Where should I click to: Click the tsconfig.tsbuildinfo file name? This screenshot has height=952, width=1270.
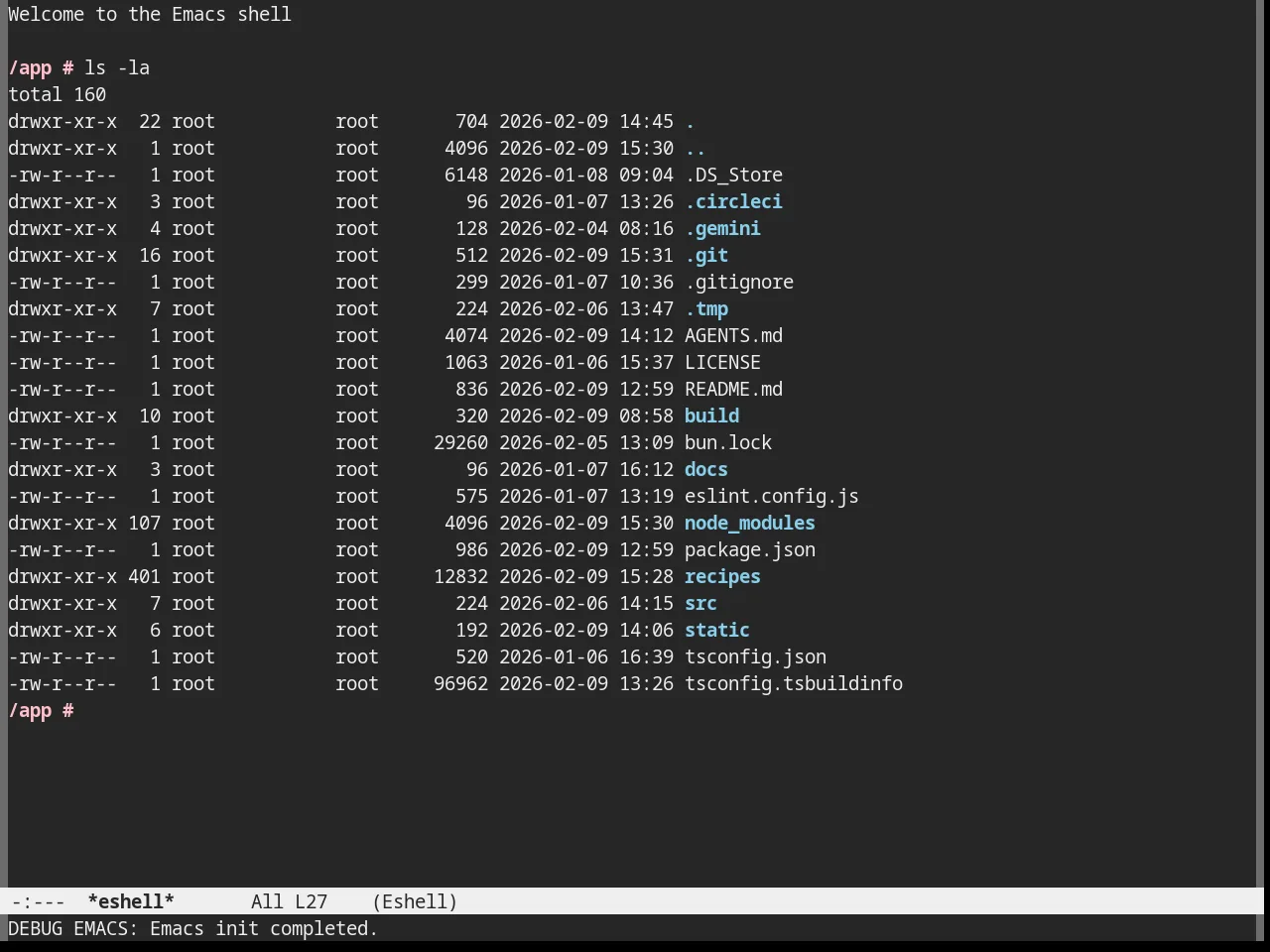794,683
